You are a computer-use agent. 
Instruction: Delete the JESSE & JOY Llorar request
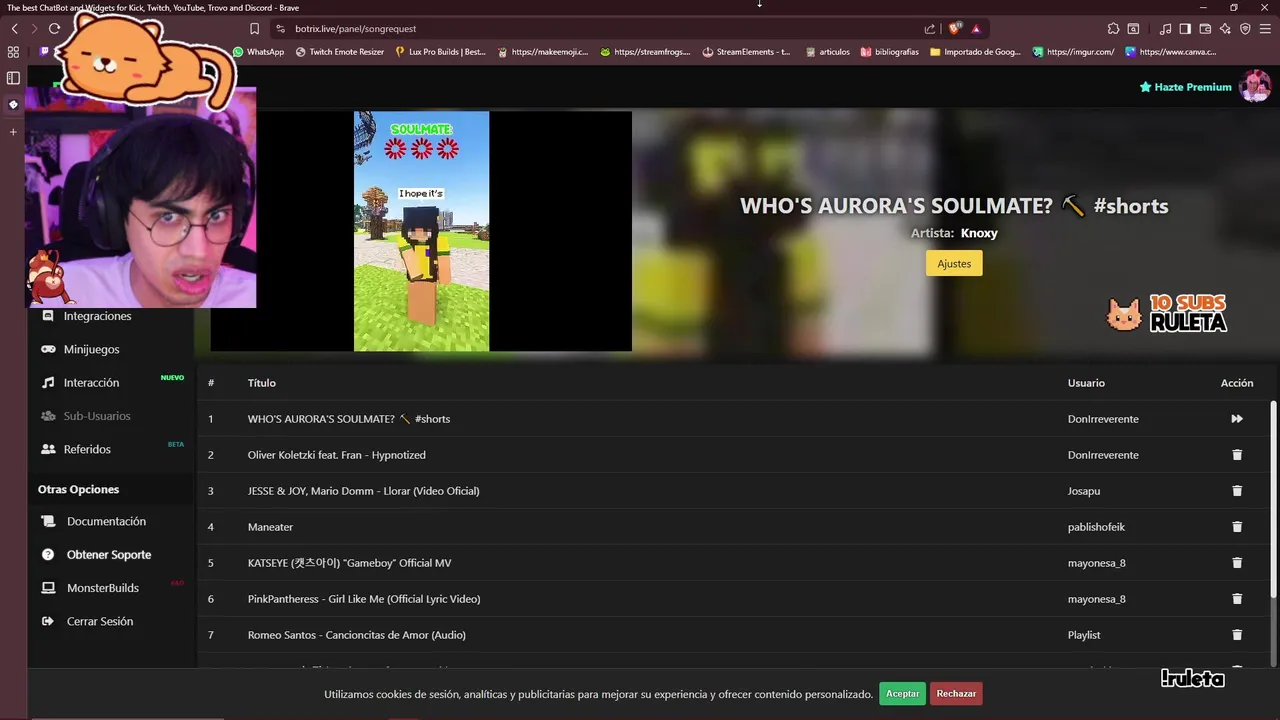coord(1237,491)
